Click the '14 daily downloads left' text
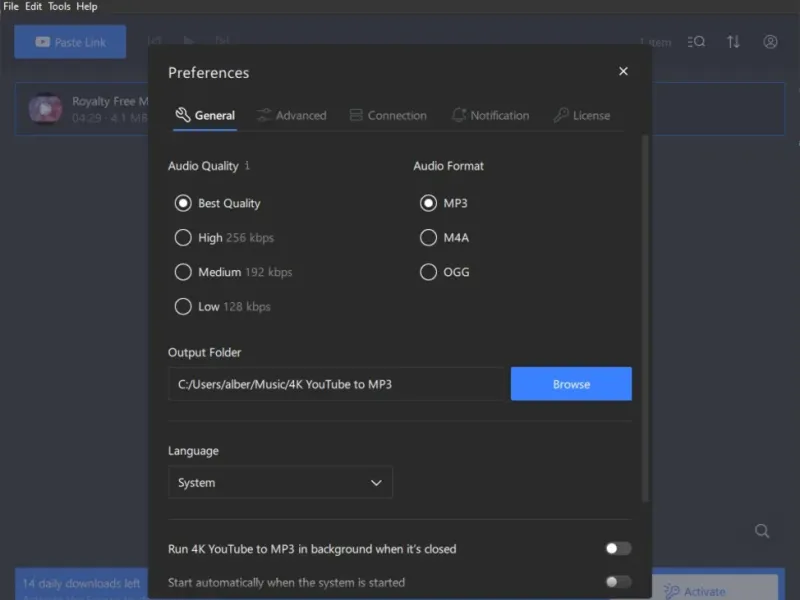Image resolution: width=800 pixels, height=600 pixels. pos(81,583)
